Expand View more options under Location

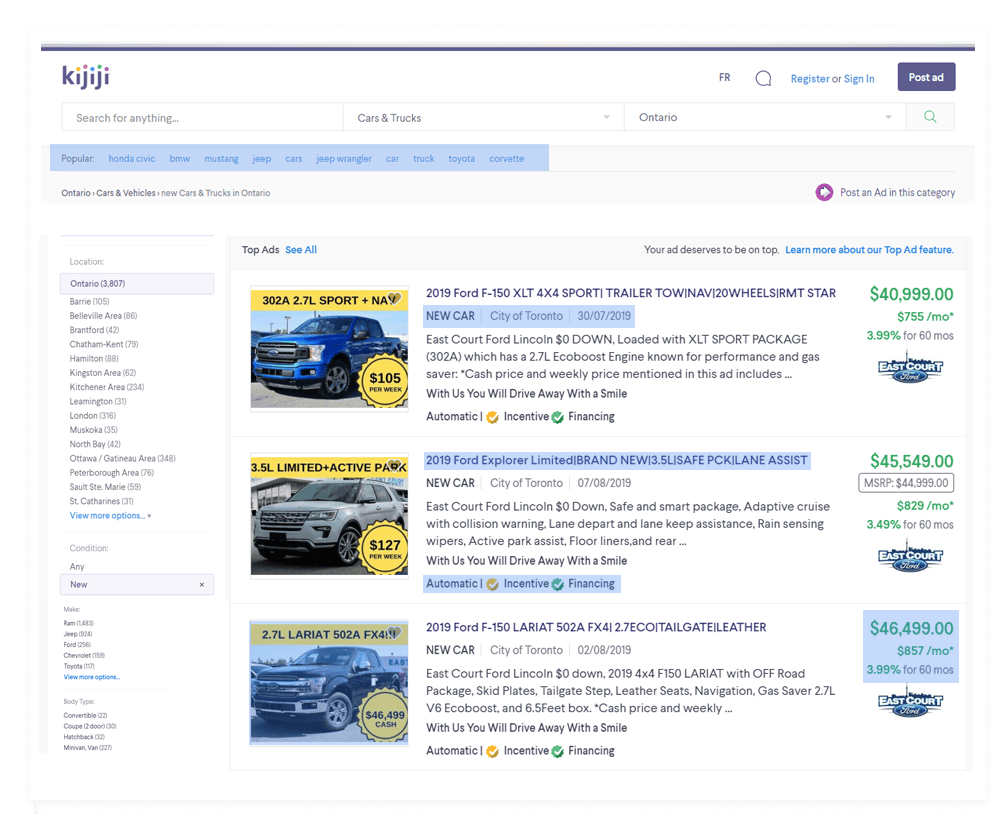tap(110, 516)
